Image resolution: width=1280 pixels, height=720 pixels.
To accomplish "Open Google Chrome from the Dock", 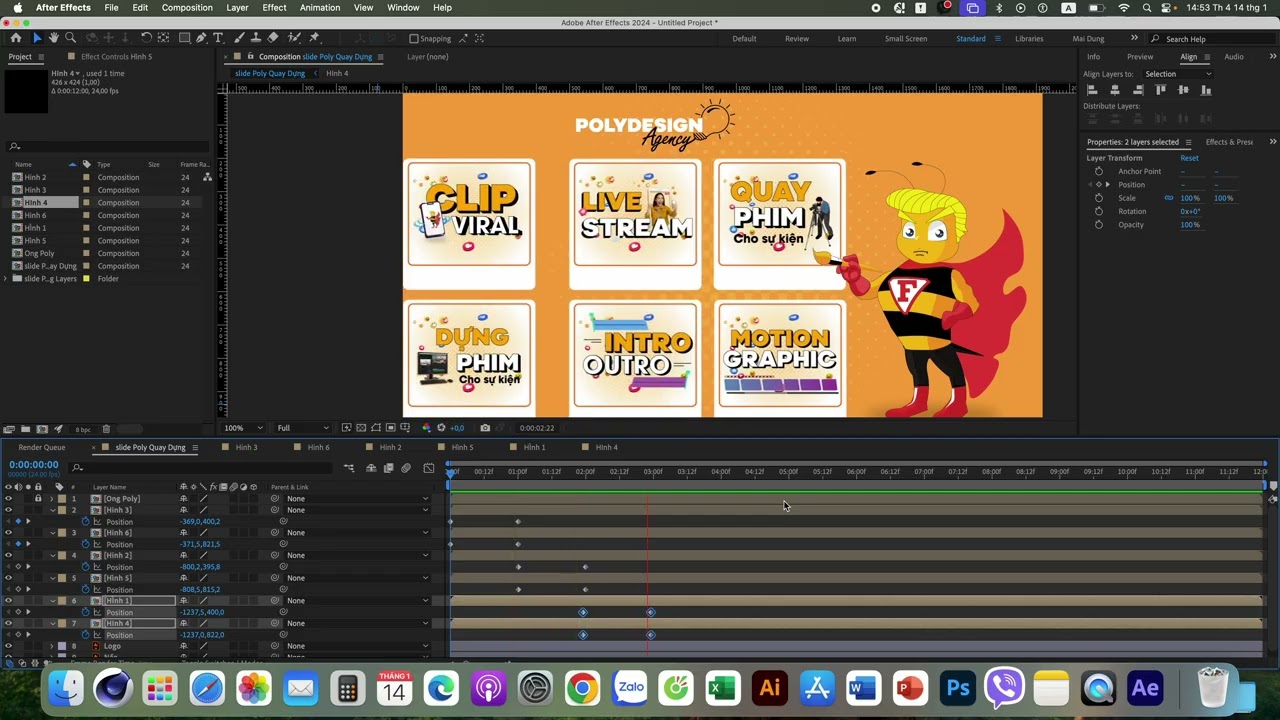I will (x=582, y=688).
